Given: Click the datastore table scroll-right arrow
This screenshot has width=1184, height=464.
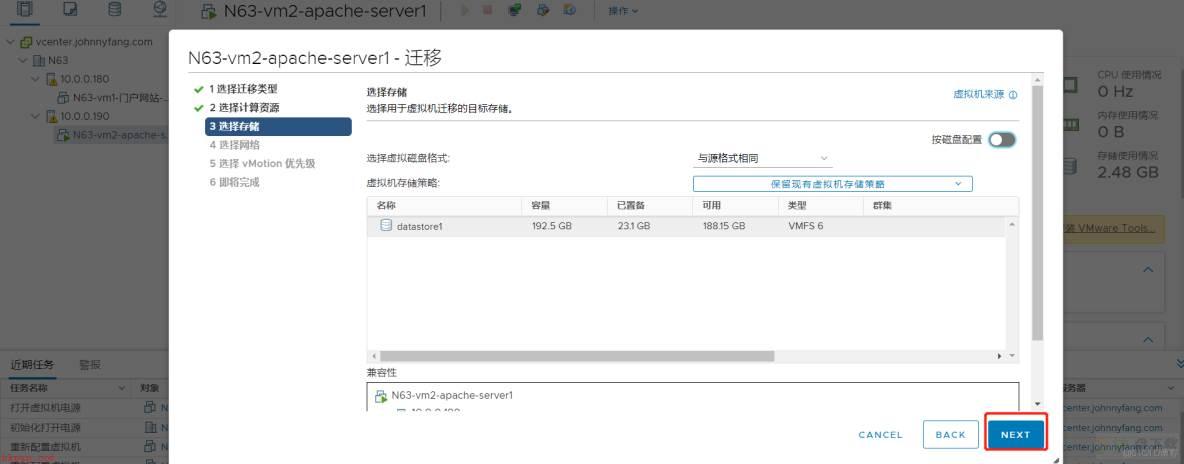Looking at the screenshot, I should (1000, 356).
